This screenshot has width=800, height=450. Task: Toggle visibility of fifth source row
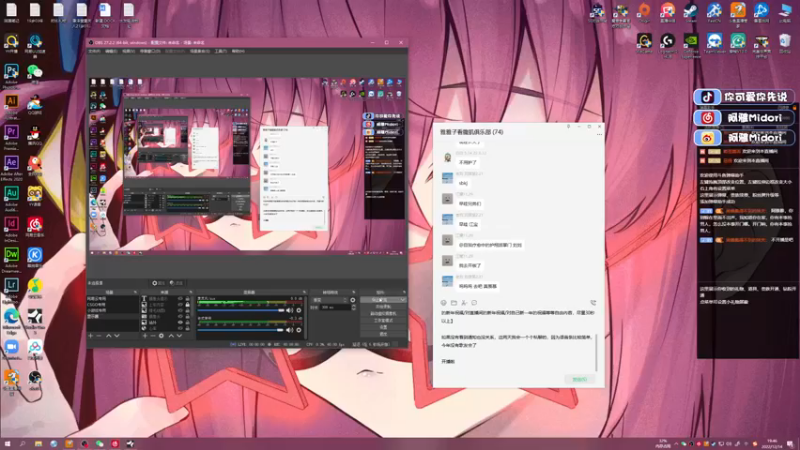(x=180, y=322)
